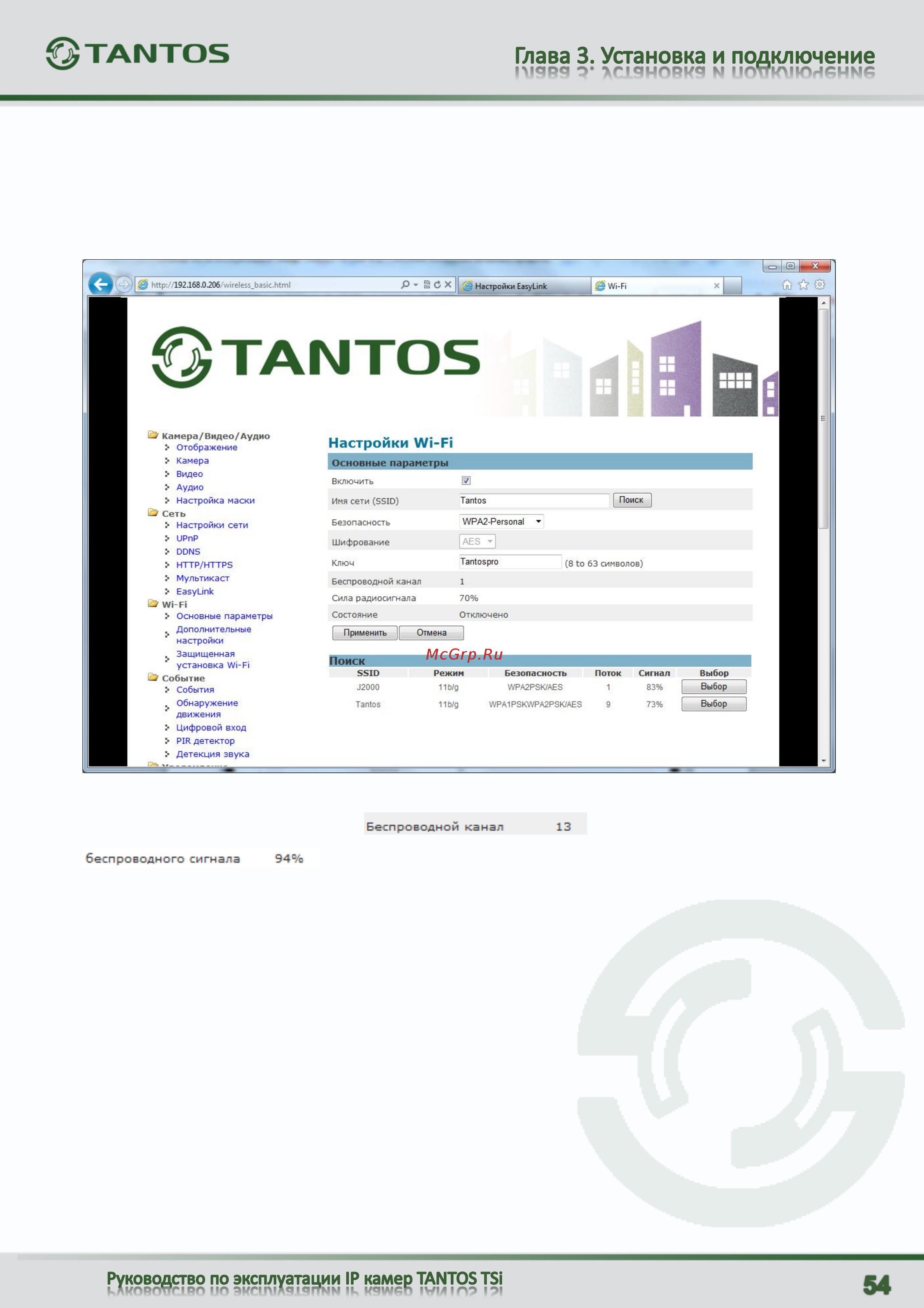Click Выбор button for J2000 network
Image resolution: width=924 pixels, height=1308 pixels.
pyautogui.click(x=714, y=686)
